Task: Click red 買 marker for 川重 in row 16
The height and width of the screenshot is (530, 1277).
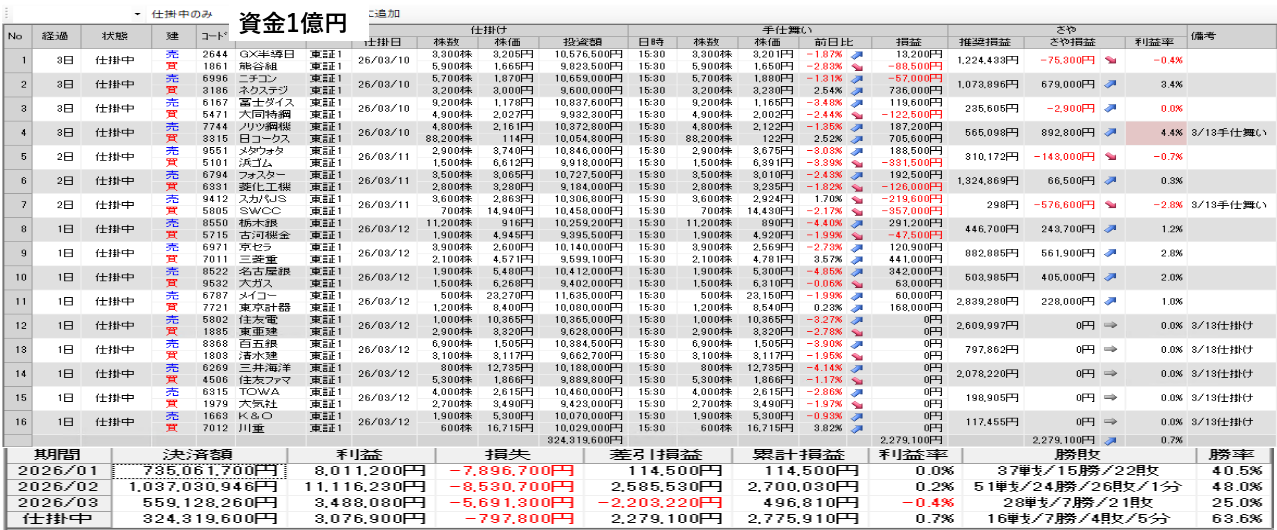Action: coord(171,427)
